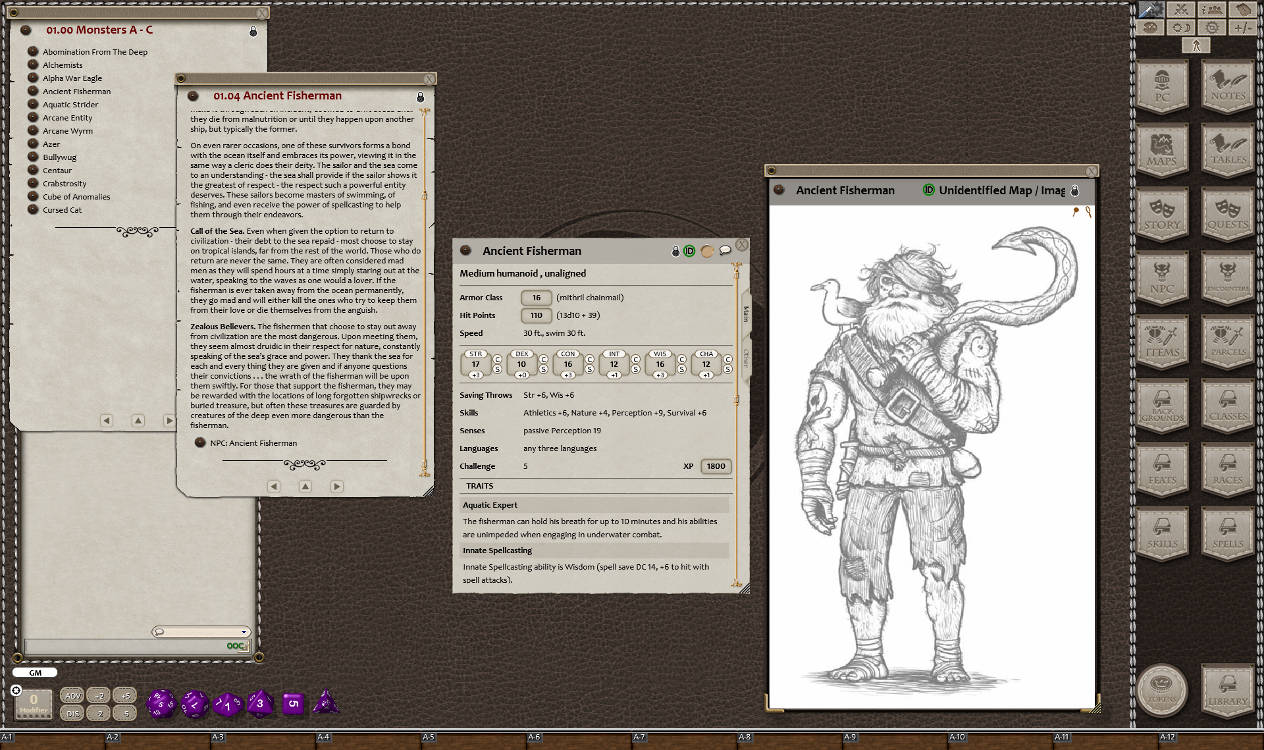This screenshot has width=1264, height=750.
Task: Toggle ID reveal on the Ancient Fisherman statblock
Action: 689,251
